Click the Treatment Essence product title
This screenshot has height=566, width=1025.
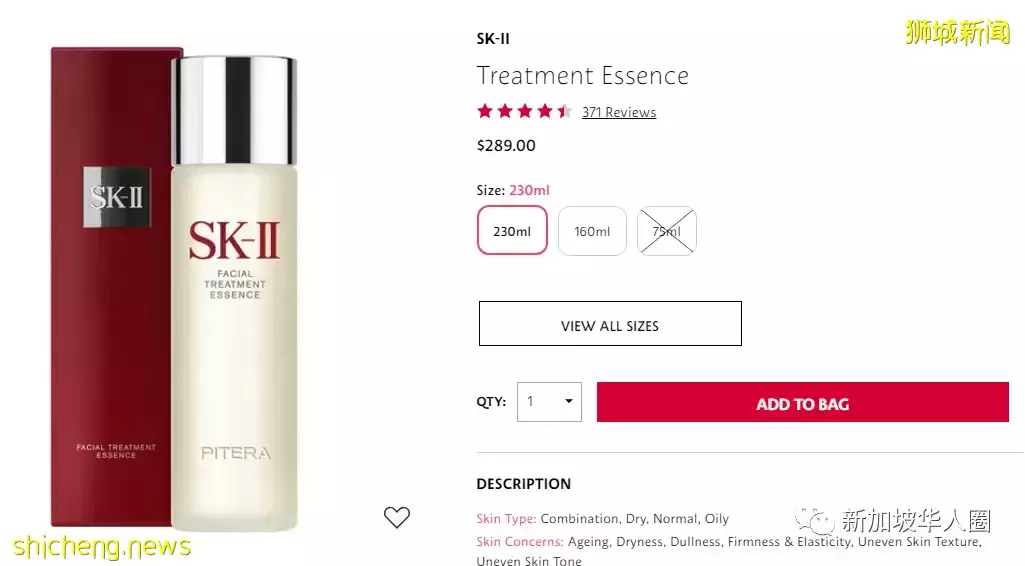pyautogui.click(x=582, y=76)
